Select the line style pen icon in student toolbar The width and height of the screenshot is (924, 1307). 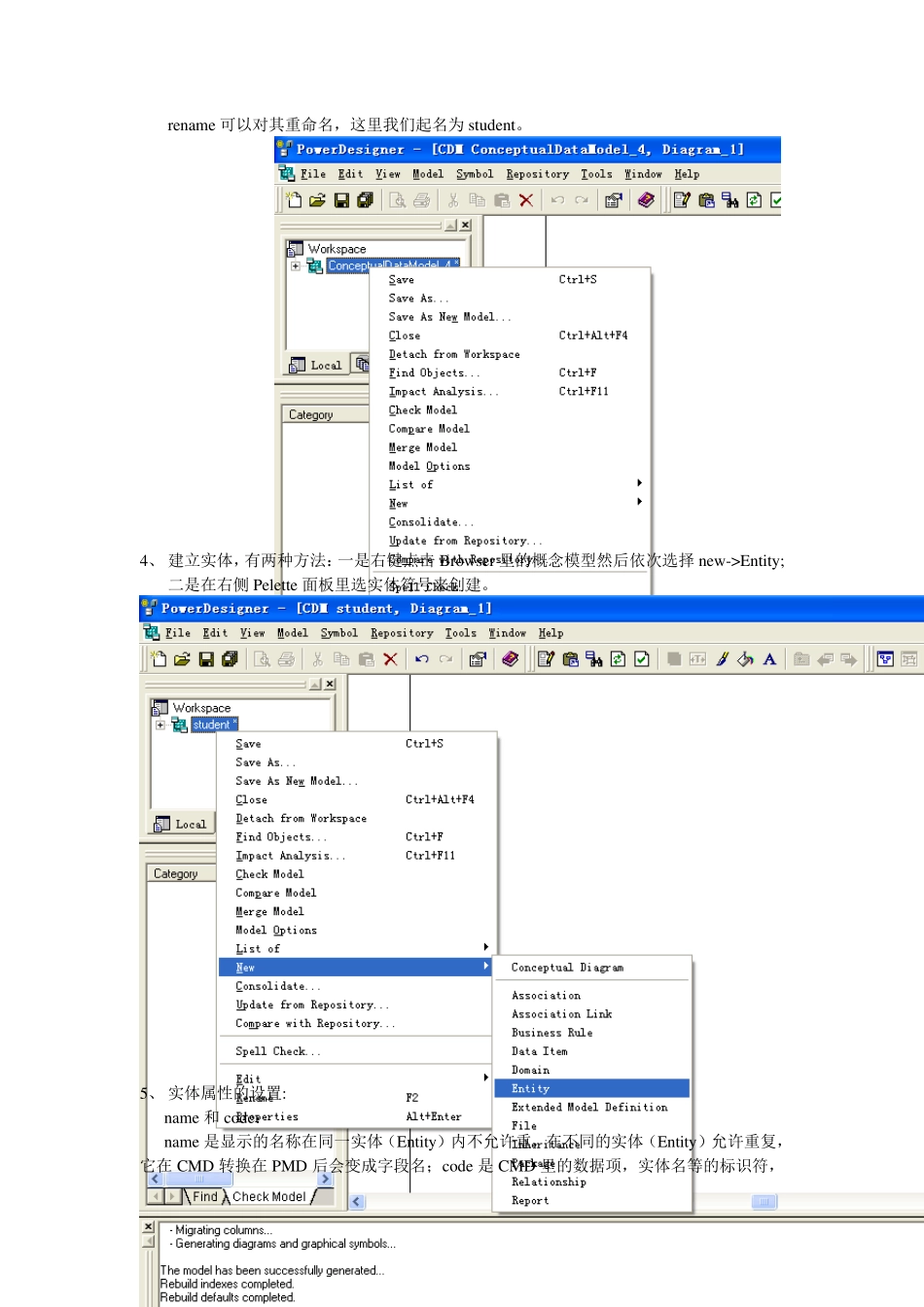tap(722, 659)
